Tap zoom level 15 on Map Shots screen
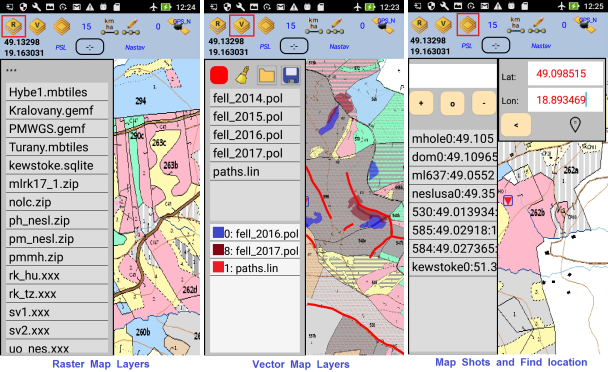Image resolution: width=608 pixels, height=372 pixels. click(492, 25)
